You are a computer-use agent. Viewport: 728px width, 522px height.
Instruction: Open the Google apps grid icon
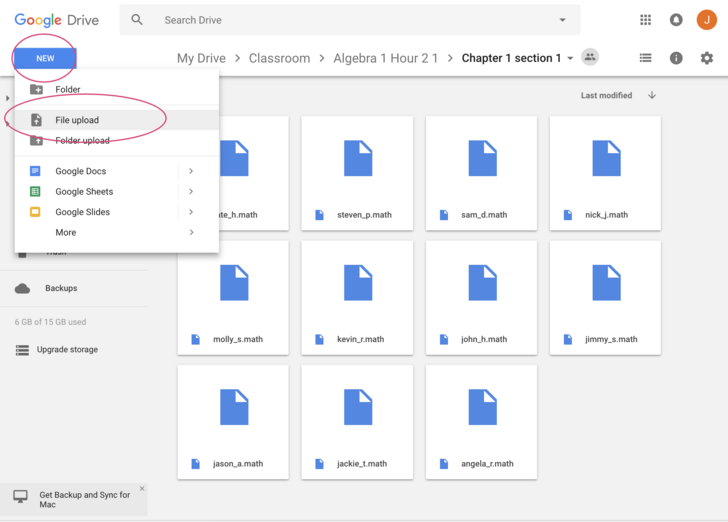click(x=645, y=20)
